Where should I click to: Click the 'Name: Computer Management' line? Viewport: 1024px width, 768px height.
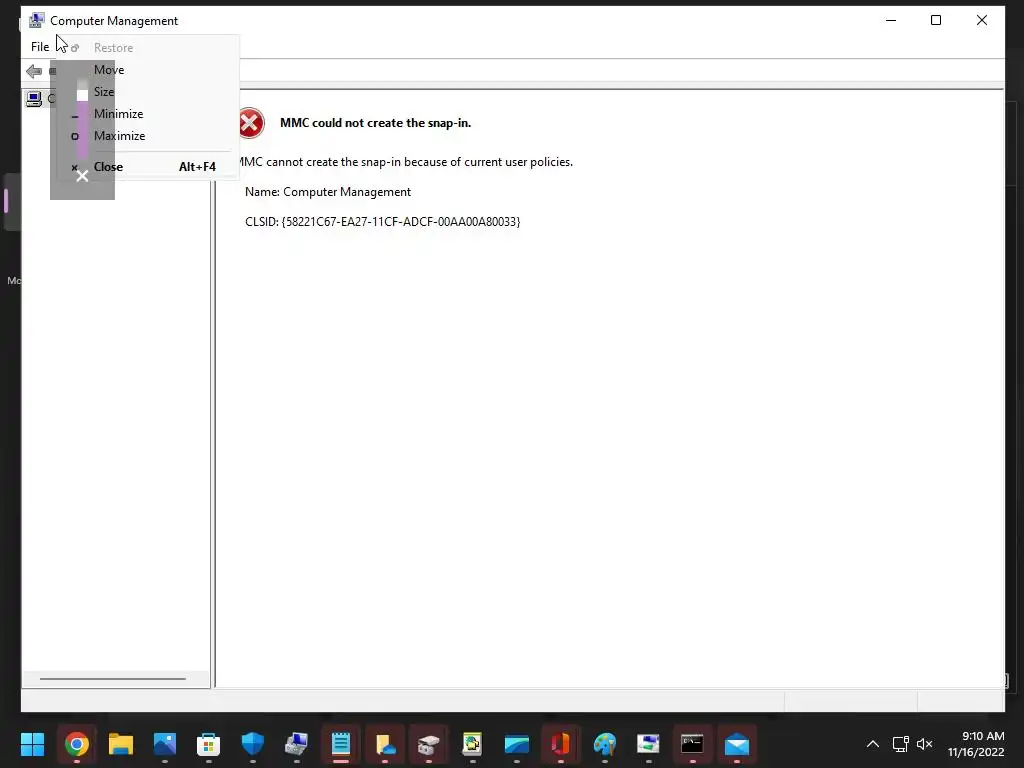(x=328, y=192)
